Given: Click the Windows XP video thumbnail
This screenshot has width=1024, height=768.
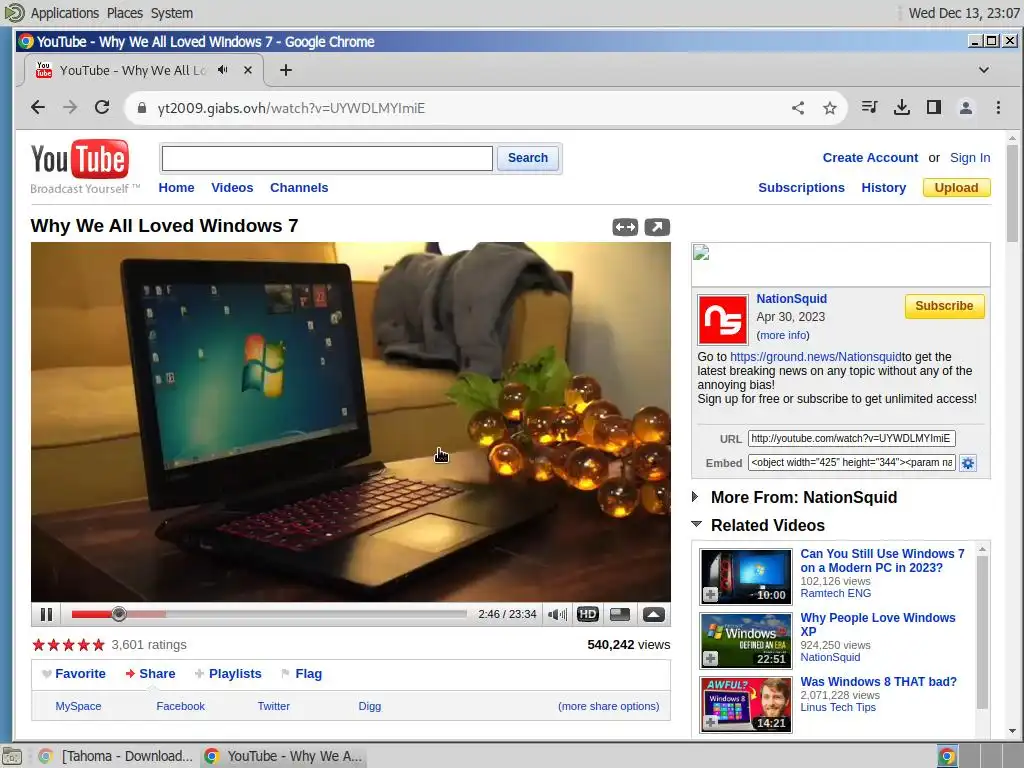Looking at the screenshot, I should pos(746,641).
